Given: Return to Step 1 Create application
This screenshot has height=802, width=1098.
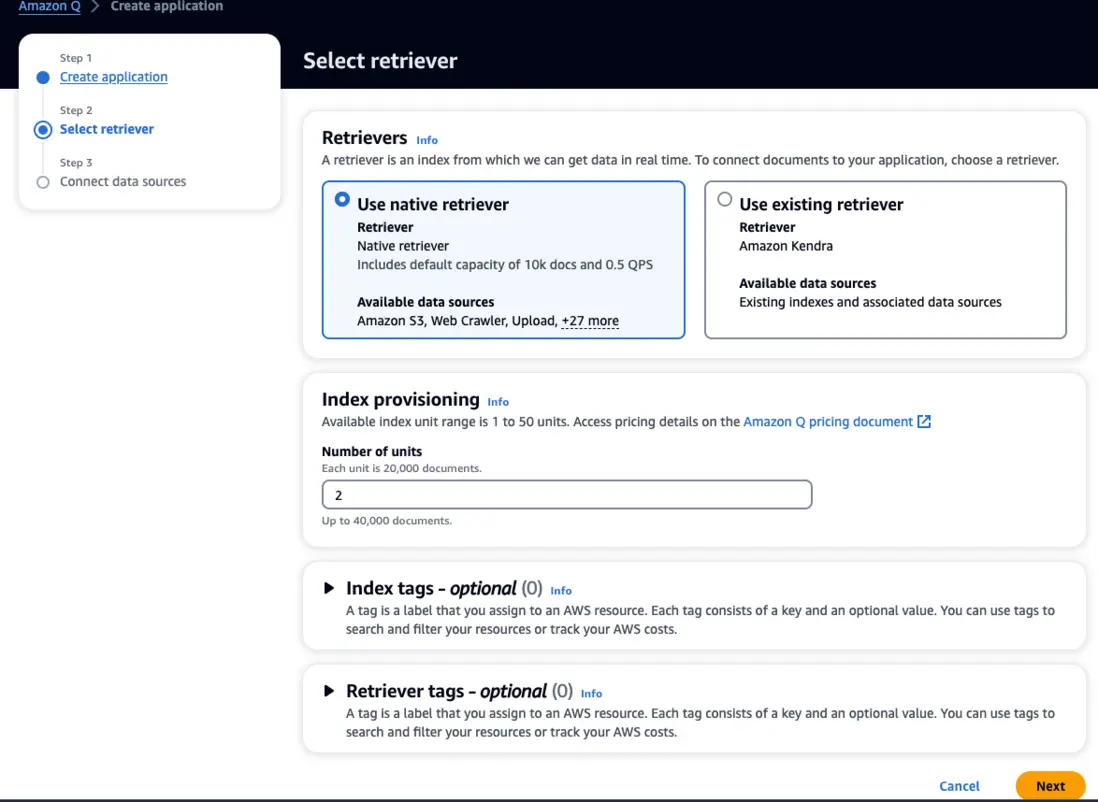Looking at the screenshot, I should [x=114, y=77].
